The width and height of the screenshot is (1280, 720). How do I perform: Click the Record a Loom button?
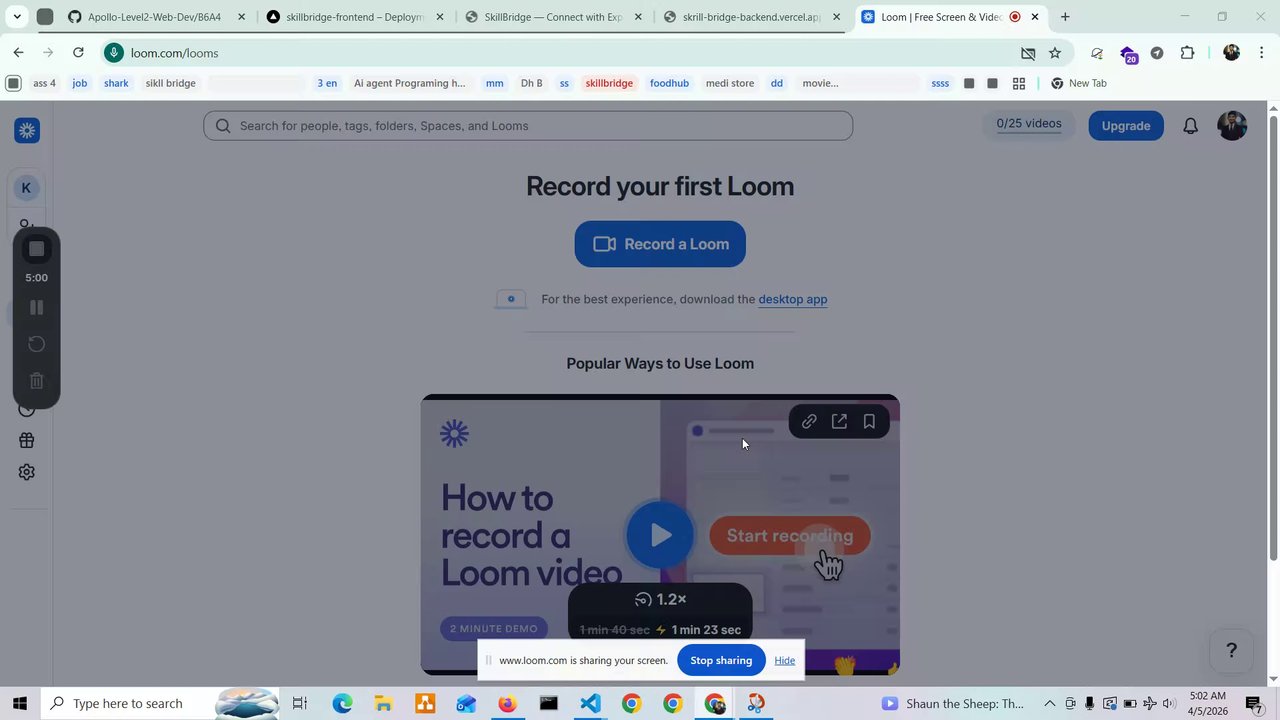pos(660,244)
